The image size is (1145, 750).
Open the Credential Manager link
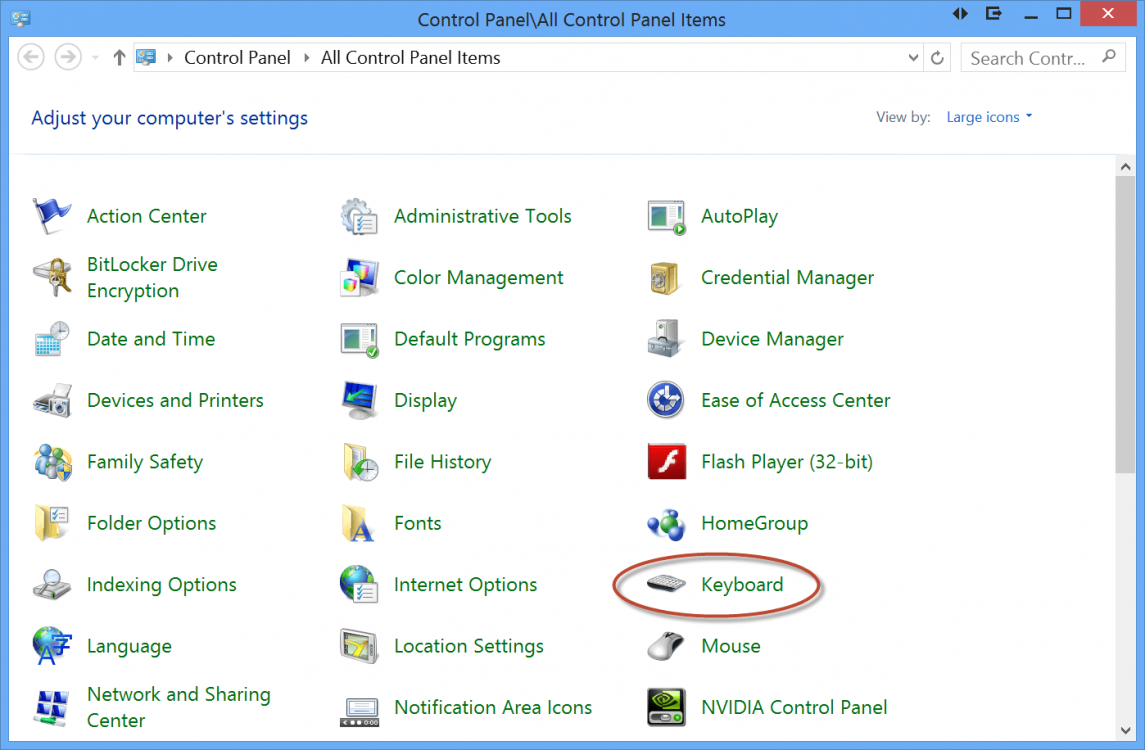tap(787, 278)
